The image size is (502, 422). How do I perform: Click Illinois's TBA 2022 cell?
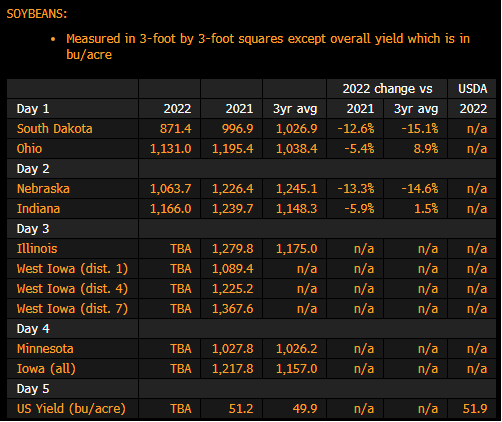point(181,249)
